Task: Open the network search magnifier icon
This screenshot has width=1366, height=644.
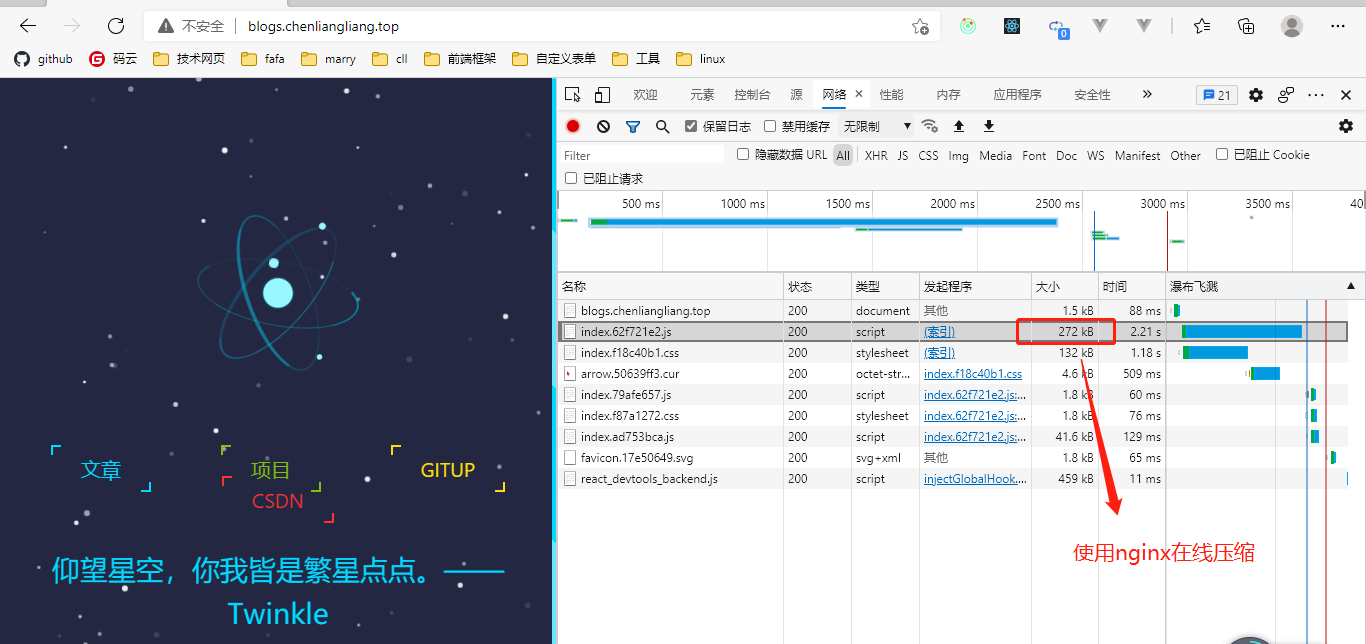Action: click(662, 126)
